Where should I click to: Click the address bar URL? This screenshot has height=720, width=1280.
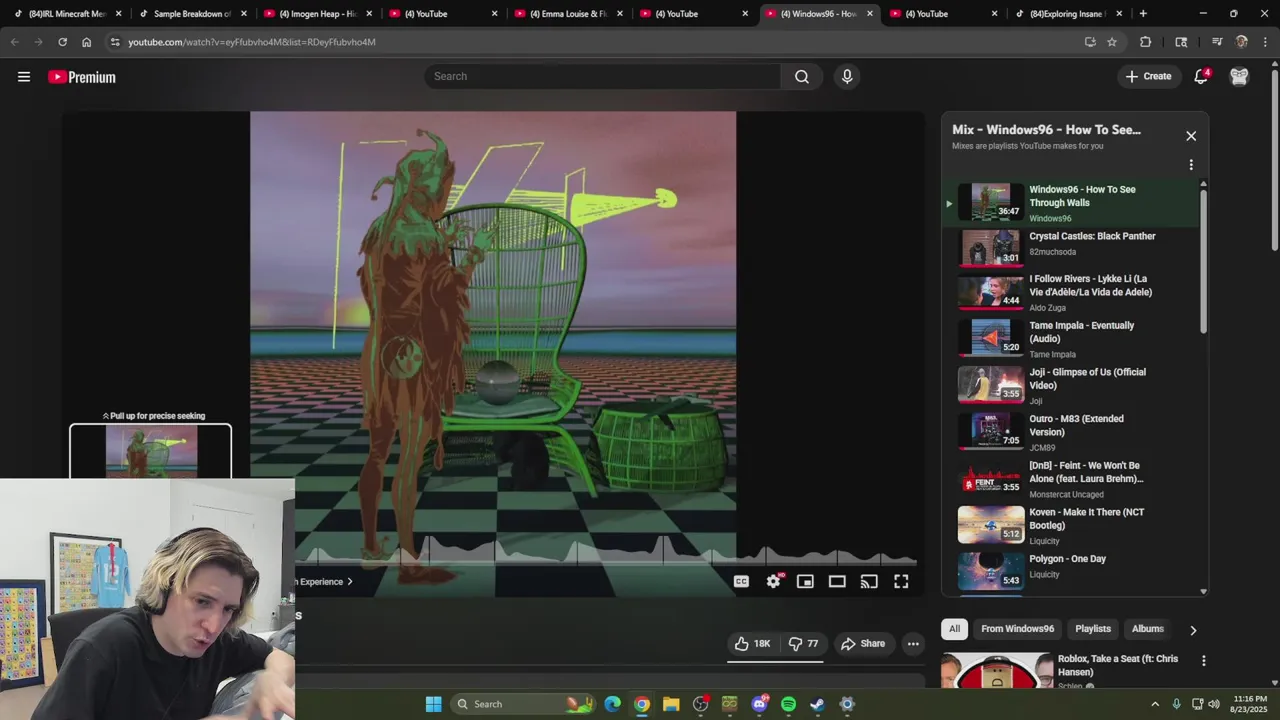[252, 42]
